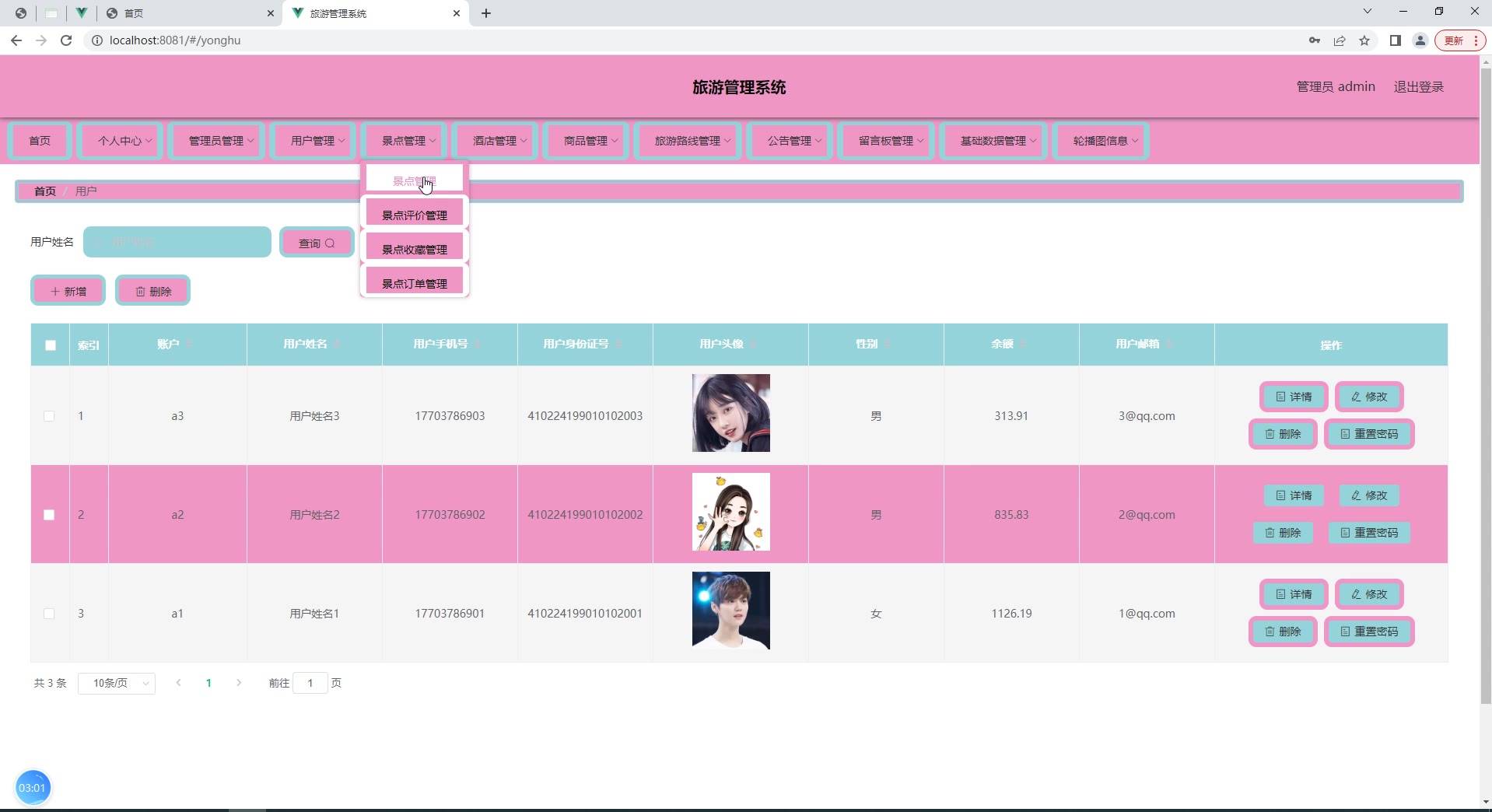
Task: Expand the 商品管理 menu
Action: point(587,141)
